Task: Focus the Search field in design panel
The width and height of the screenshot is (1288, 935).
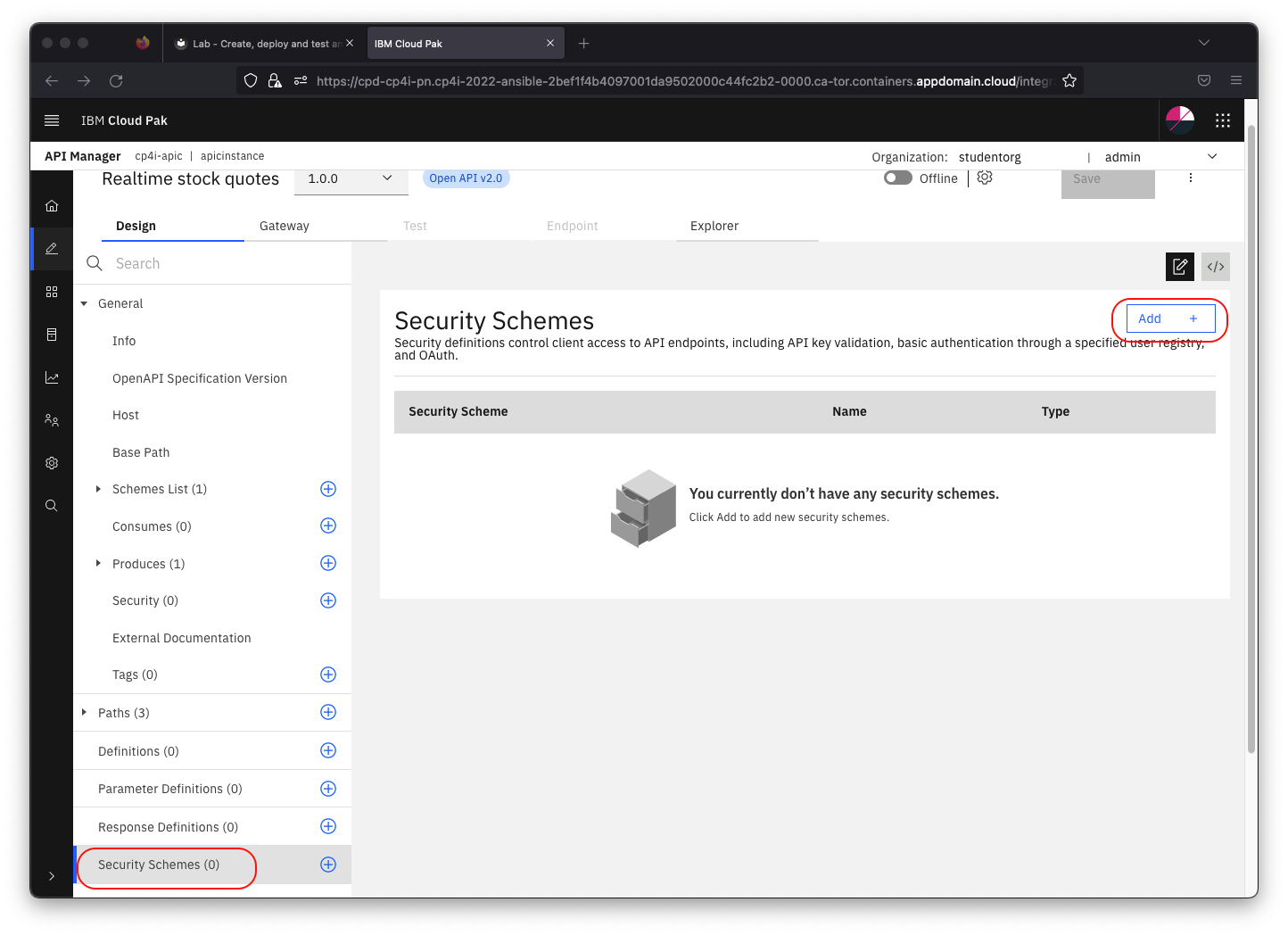Action: [x=212, y=263]
